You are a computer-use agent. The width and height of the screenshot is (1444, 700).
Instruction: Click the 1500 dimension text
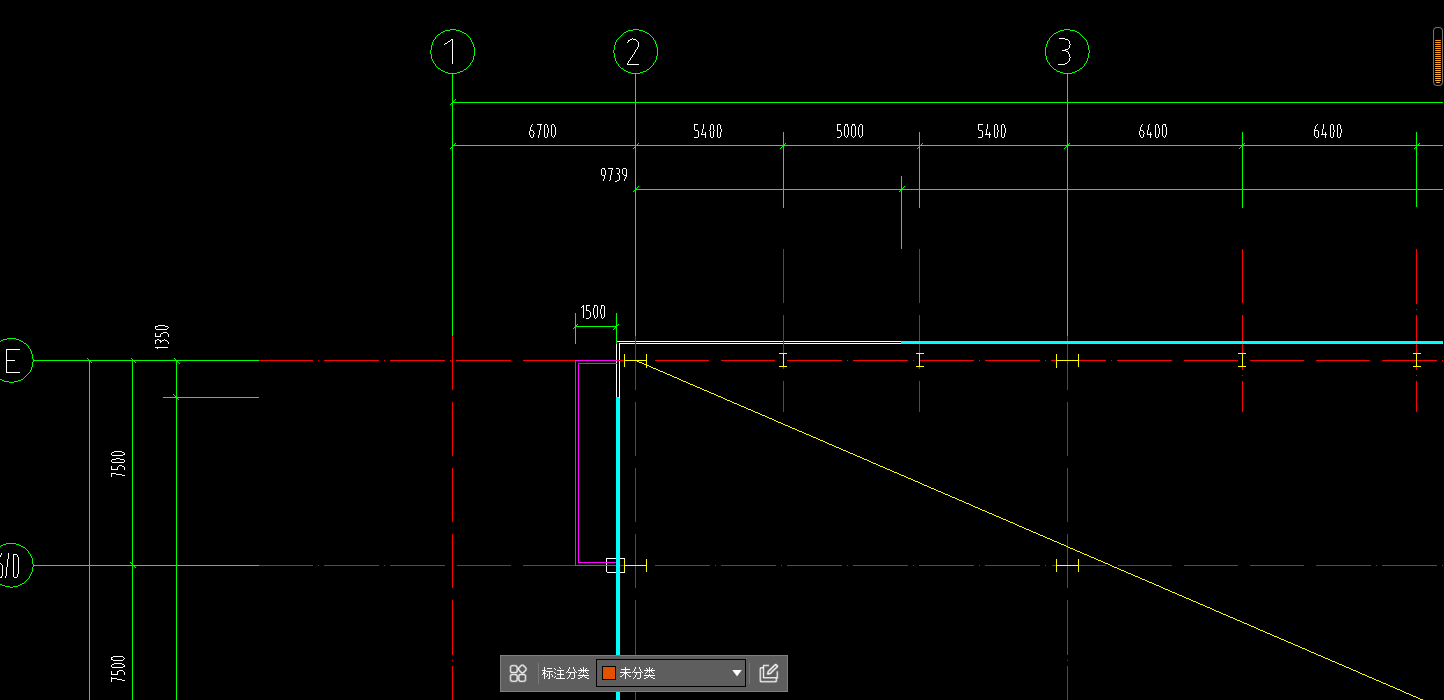[x=593, y=312]
